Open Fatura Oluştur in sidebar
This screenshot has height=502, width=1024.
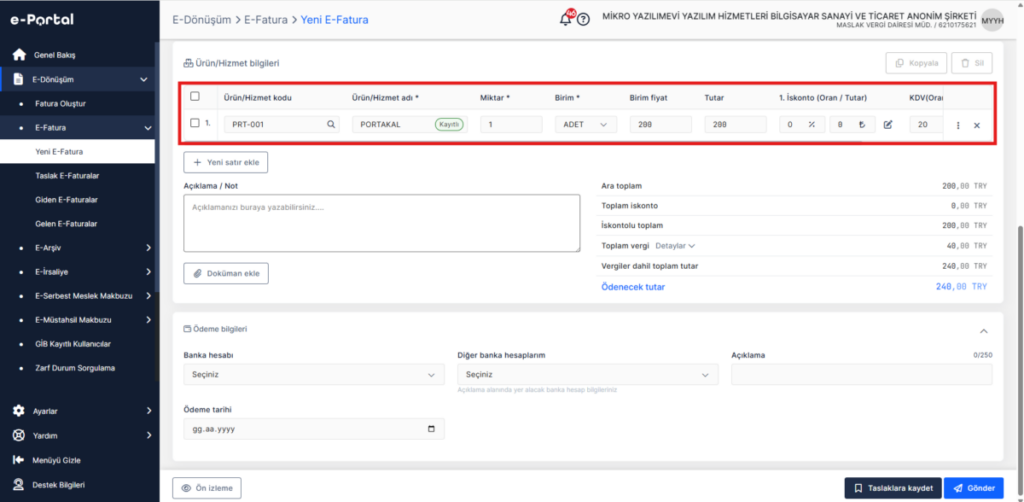pos(61,104)
